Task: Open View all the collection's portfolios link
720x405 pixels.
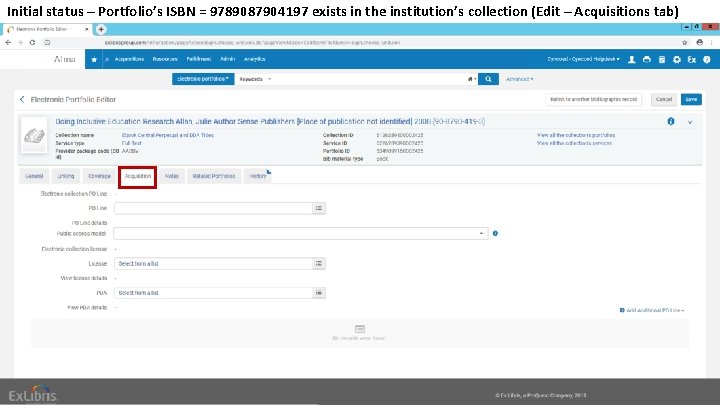Action: point(576,135)
